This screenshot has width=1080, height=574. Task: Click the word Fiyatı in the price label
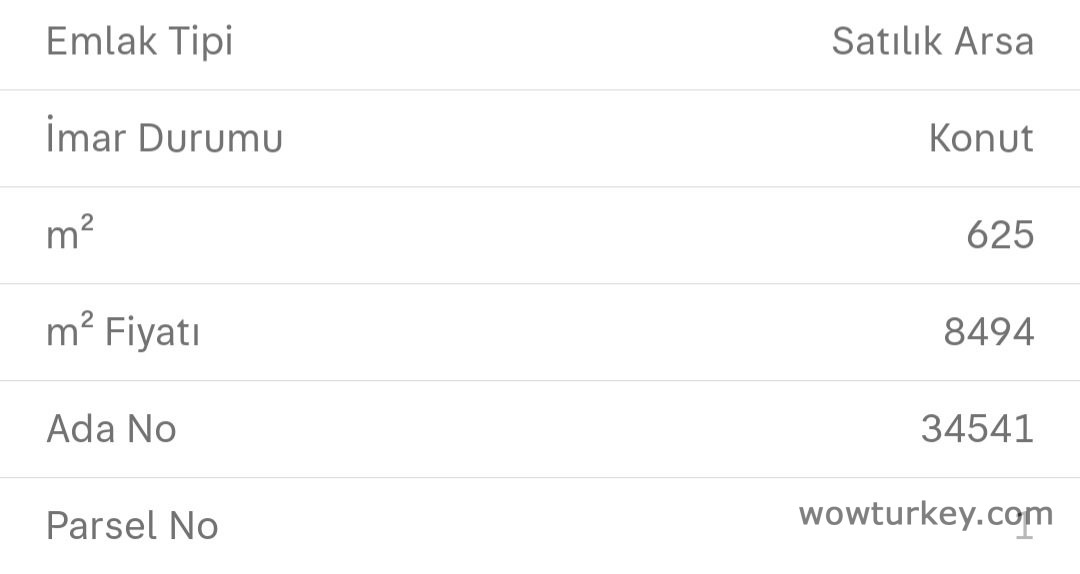152,332
